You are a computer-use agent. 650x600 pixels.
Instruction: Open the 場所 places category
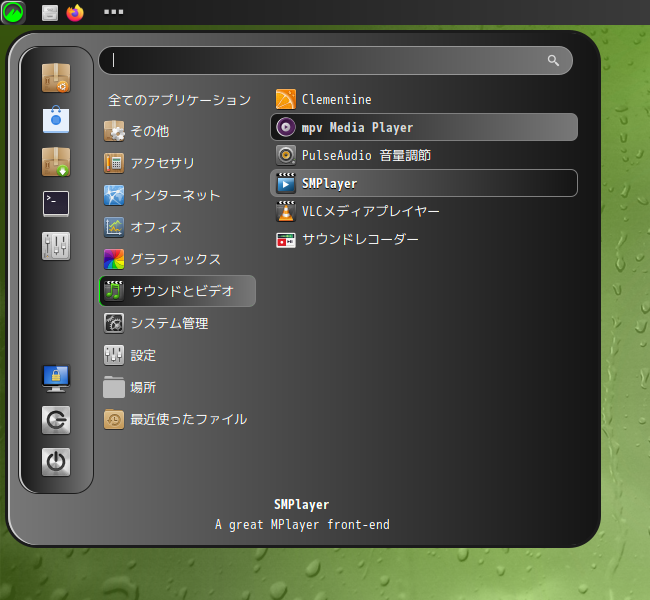click(178, 387)
